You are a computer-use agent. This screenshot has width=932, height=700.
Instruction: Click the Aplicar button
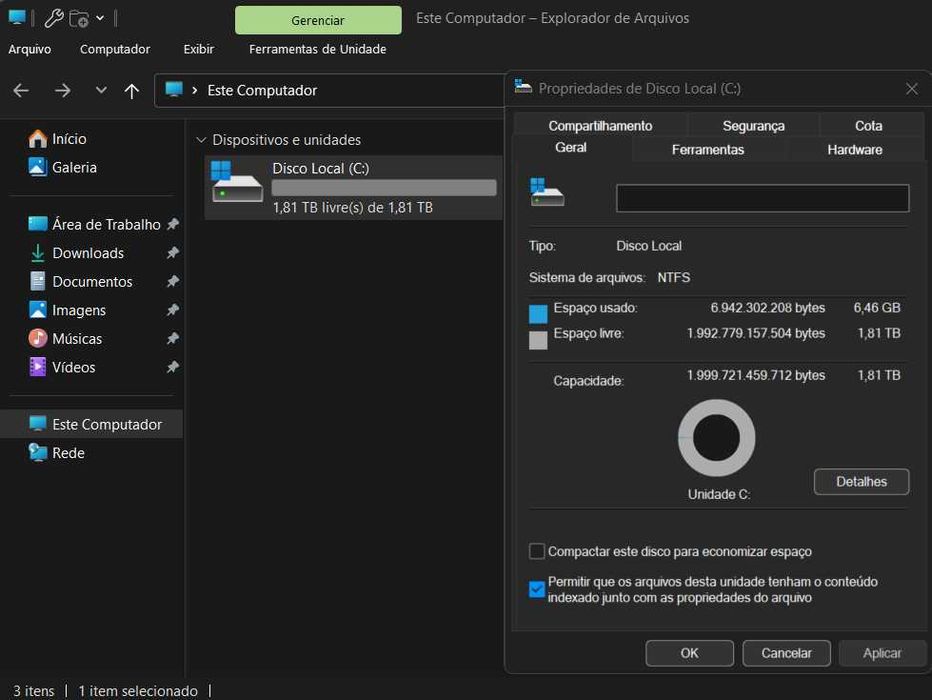pos(882,653)
